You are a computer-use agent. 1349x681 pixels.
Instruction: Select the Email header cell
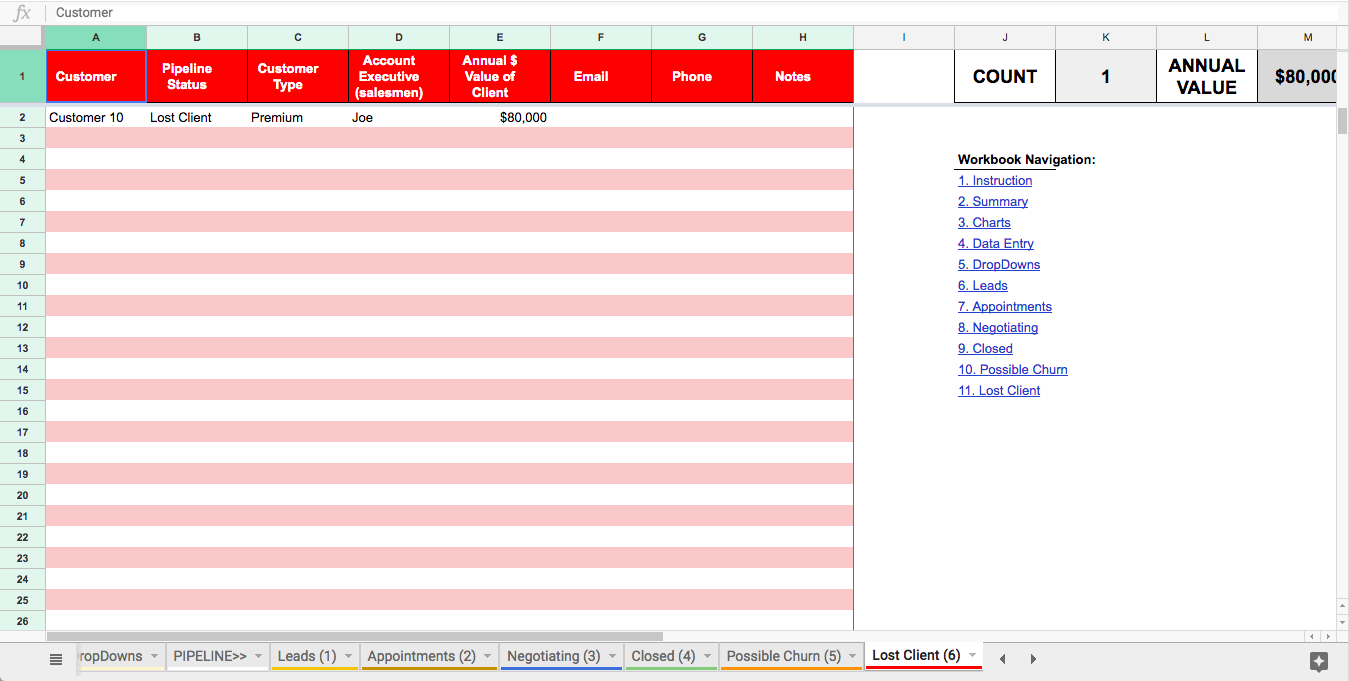pyautogui.click(x=601, y=76)
